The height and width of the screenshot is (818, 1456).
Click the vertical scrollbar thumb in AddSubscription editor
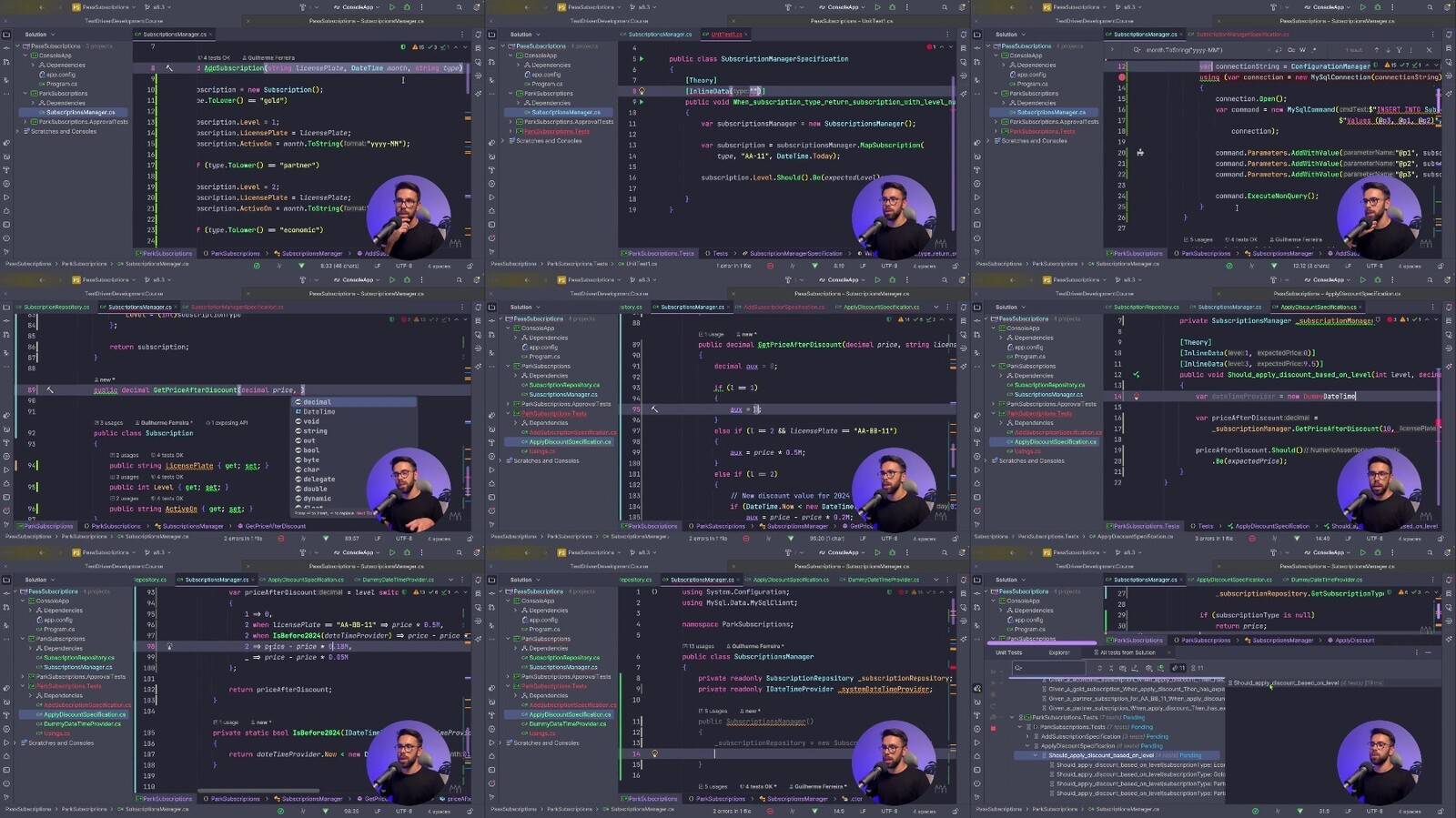pos(469,77)
